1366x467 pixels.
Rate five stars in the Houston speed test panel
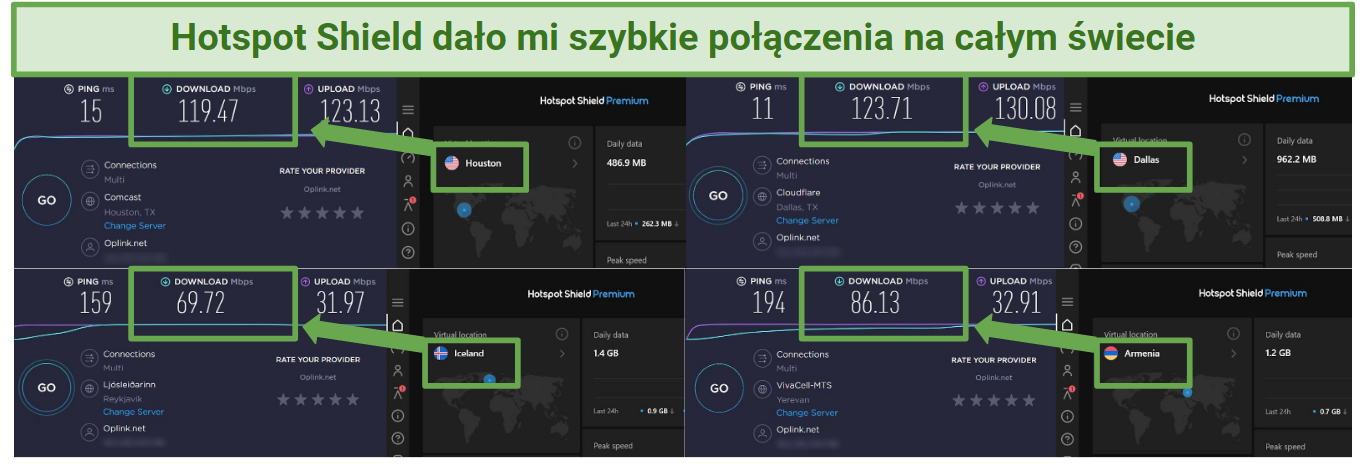tap(357, 212)
